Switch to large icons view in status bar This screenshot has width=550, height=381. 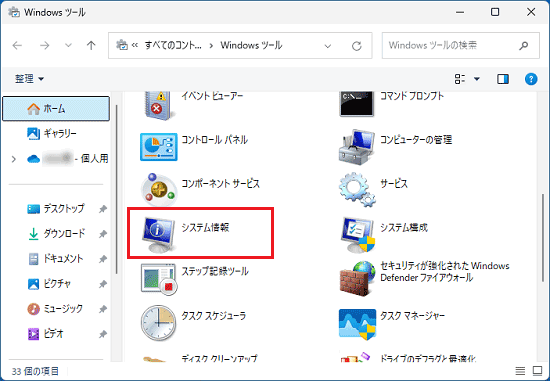[x=537, y=371]
